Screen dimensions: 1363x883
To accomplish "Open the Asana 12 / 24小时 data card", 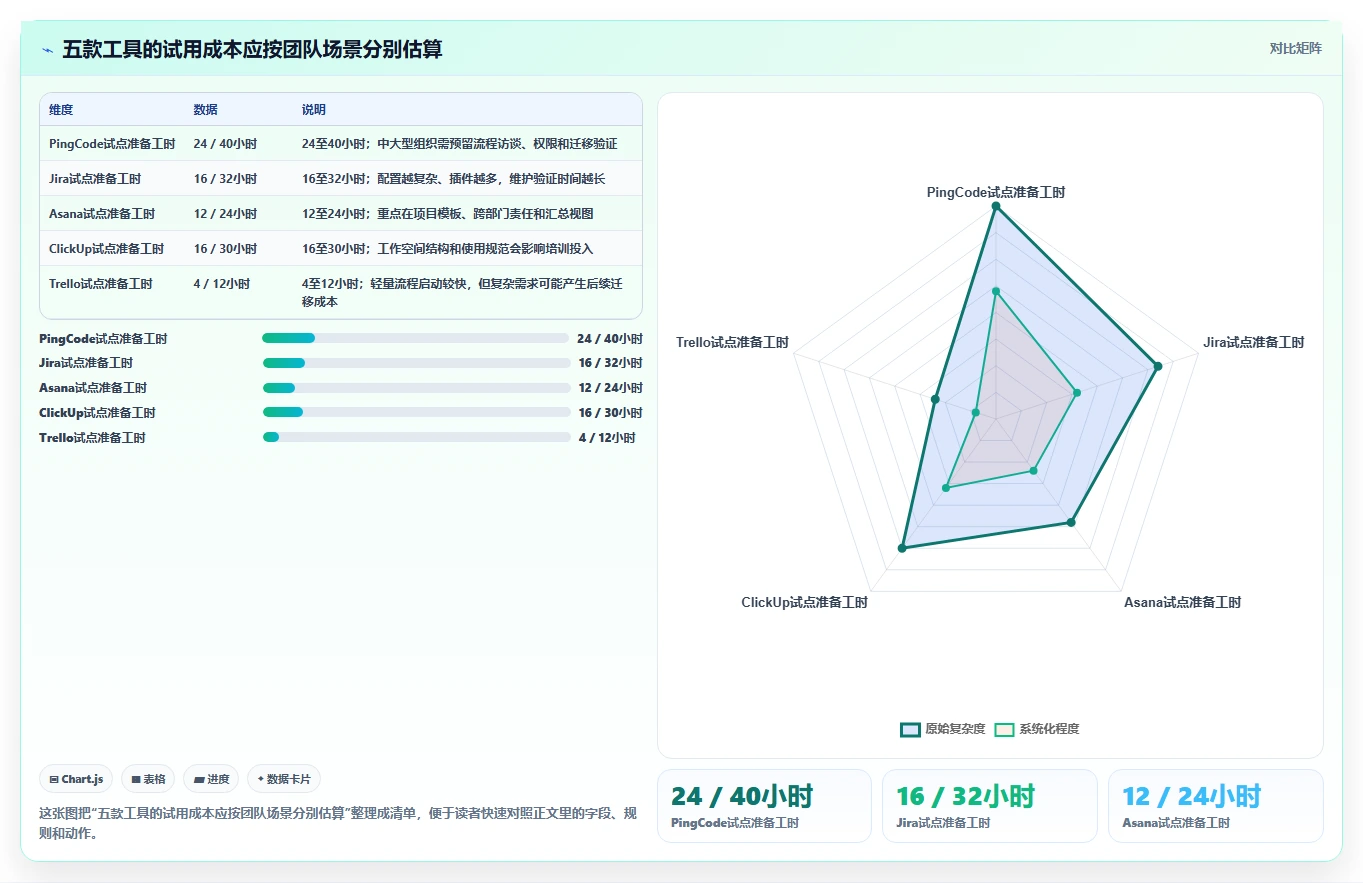I will click(1216, 806).
